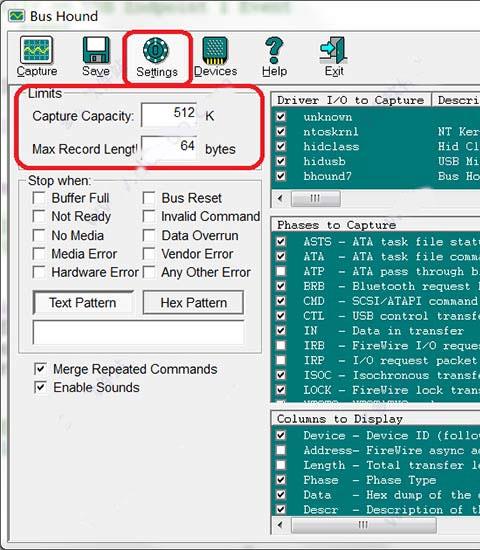480x550 pixels.
Task: Tick the Media Error checkbox
Action: (39, 254)
